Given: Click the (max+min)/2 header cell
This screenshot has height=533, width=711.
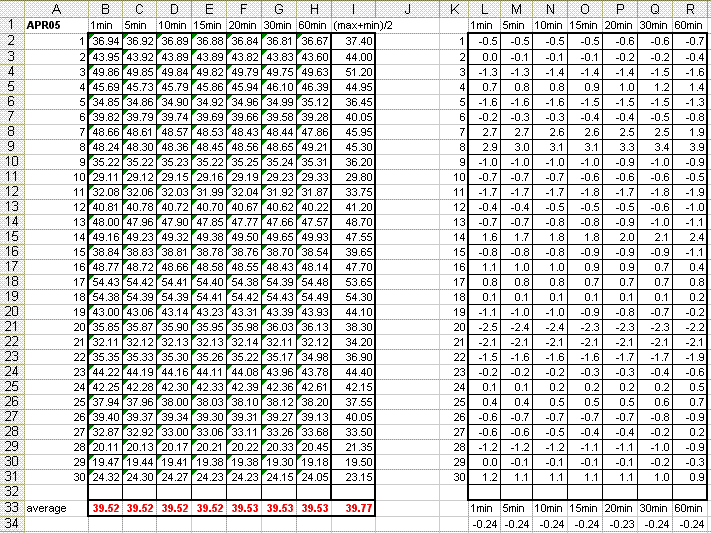Looking at the screenshot, I should pos(363,25).
